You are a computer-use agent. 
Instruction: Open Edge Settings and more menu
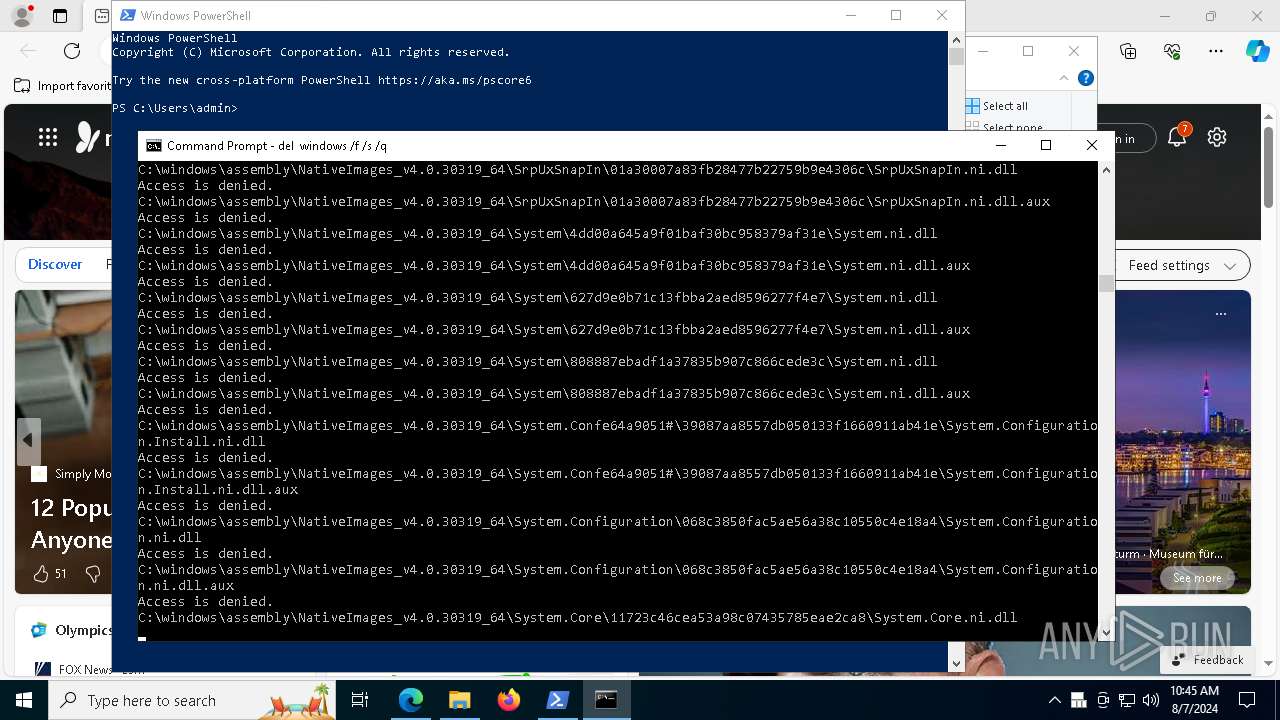click(x=1216, y=51)
